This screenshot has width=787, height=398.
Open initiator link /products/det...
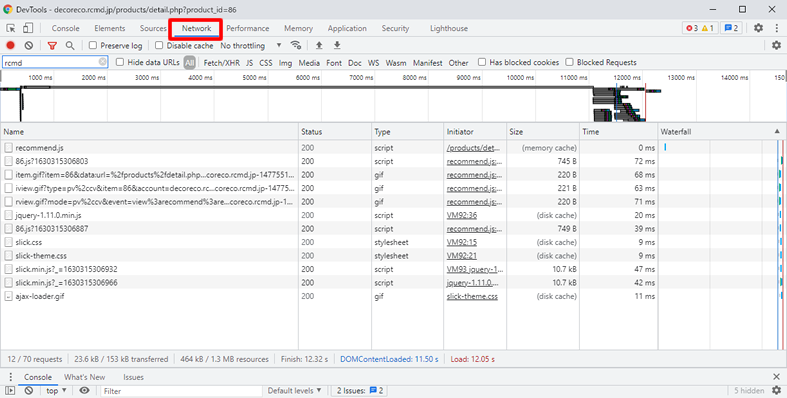coord(473,148)
